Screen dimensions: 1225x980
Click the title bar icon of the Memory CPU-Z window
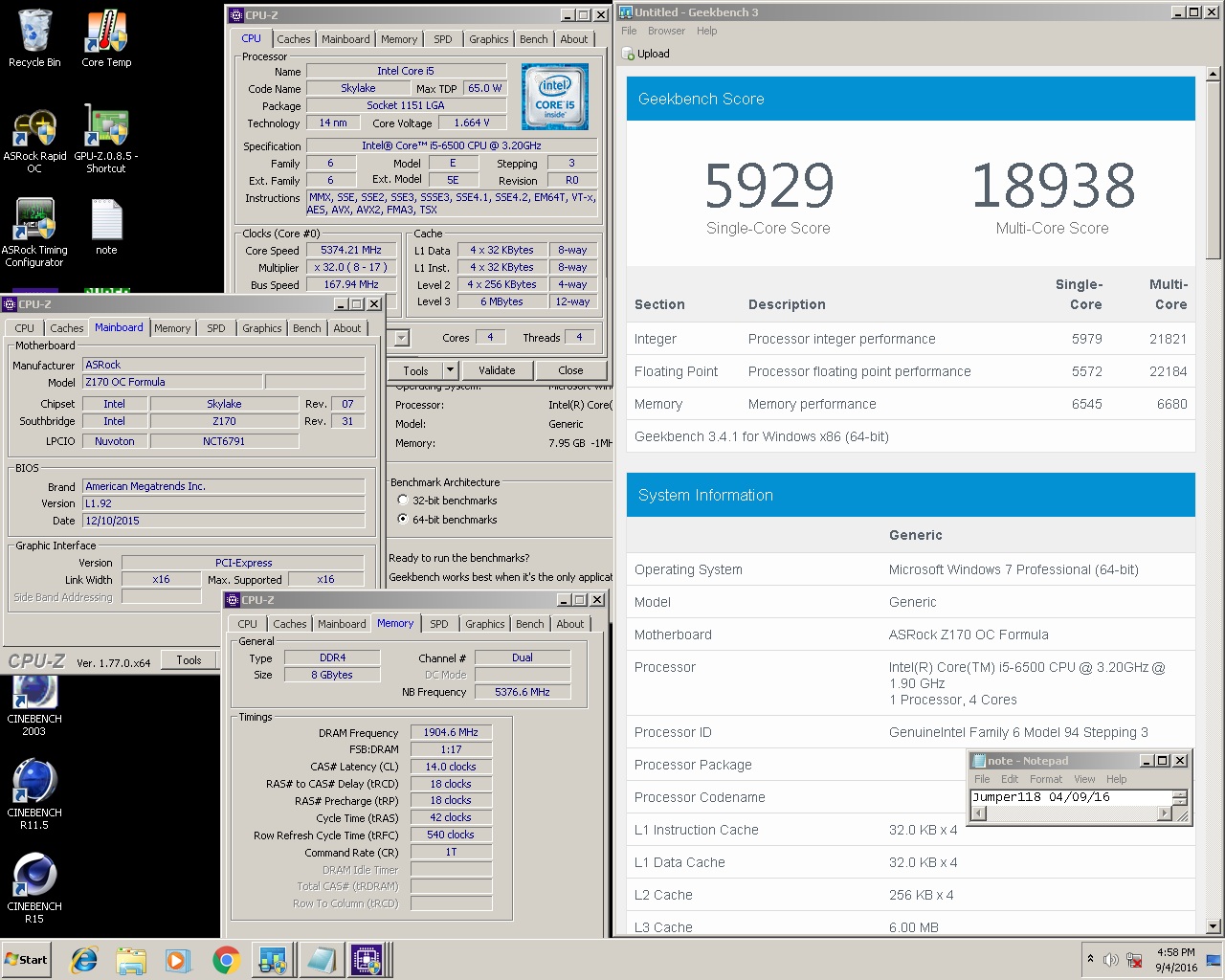pos(233,600)
